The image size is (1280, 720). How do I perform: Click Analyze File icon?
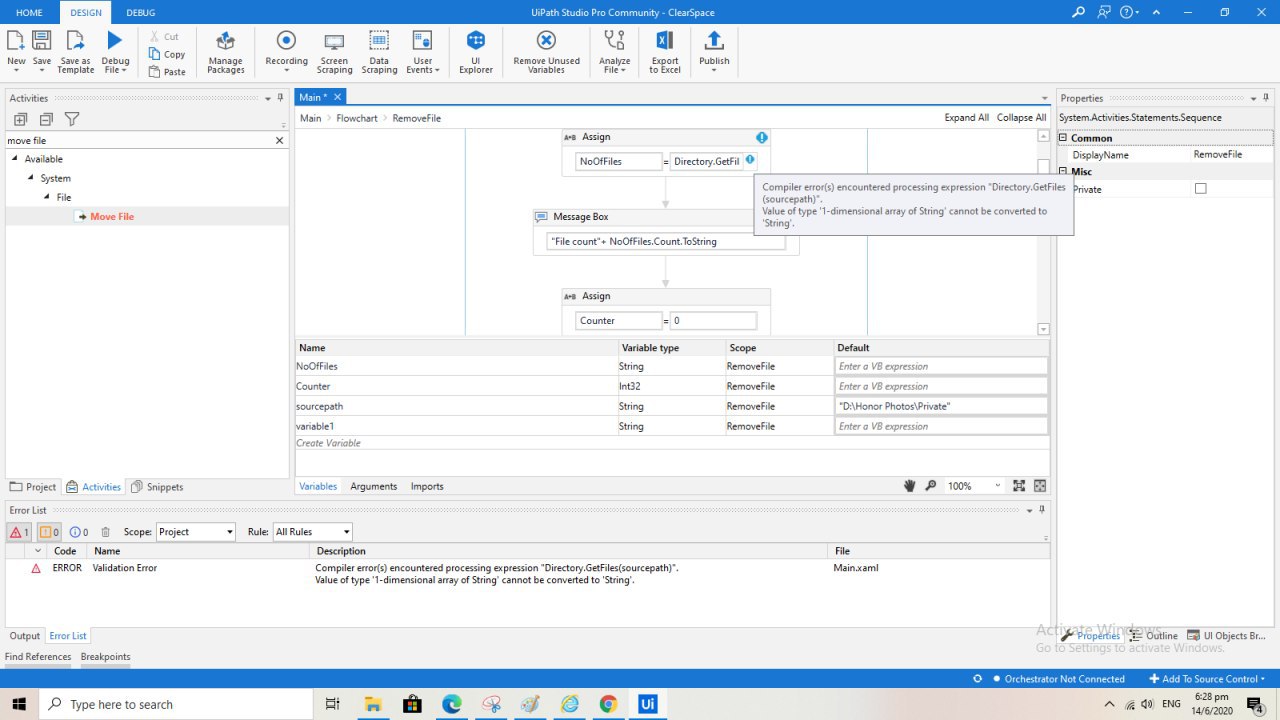tap(615, 40)
